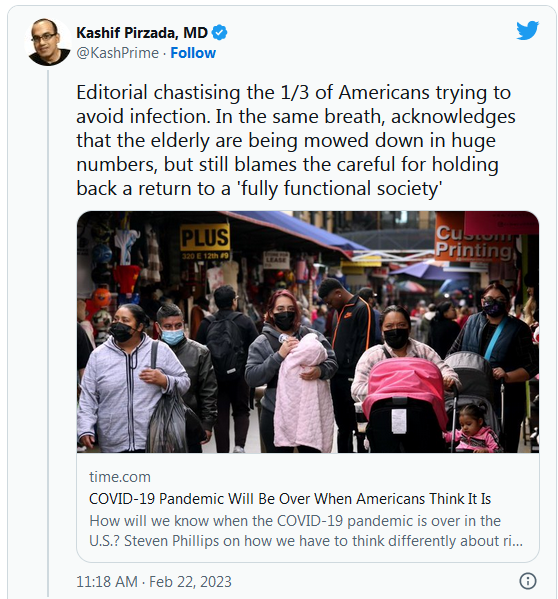This screenshot has width=558, height=599.
Task: Open the time.com domain link
Action: [x=120, y=477]
